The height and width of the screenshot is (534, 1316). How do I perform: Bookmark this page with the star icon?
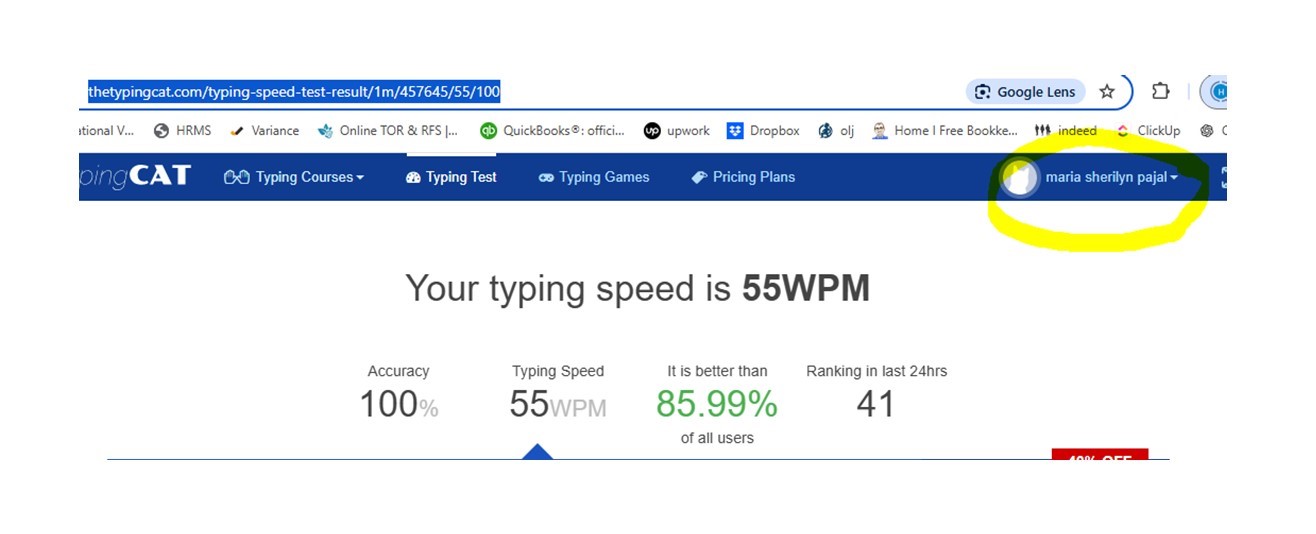1107,92
